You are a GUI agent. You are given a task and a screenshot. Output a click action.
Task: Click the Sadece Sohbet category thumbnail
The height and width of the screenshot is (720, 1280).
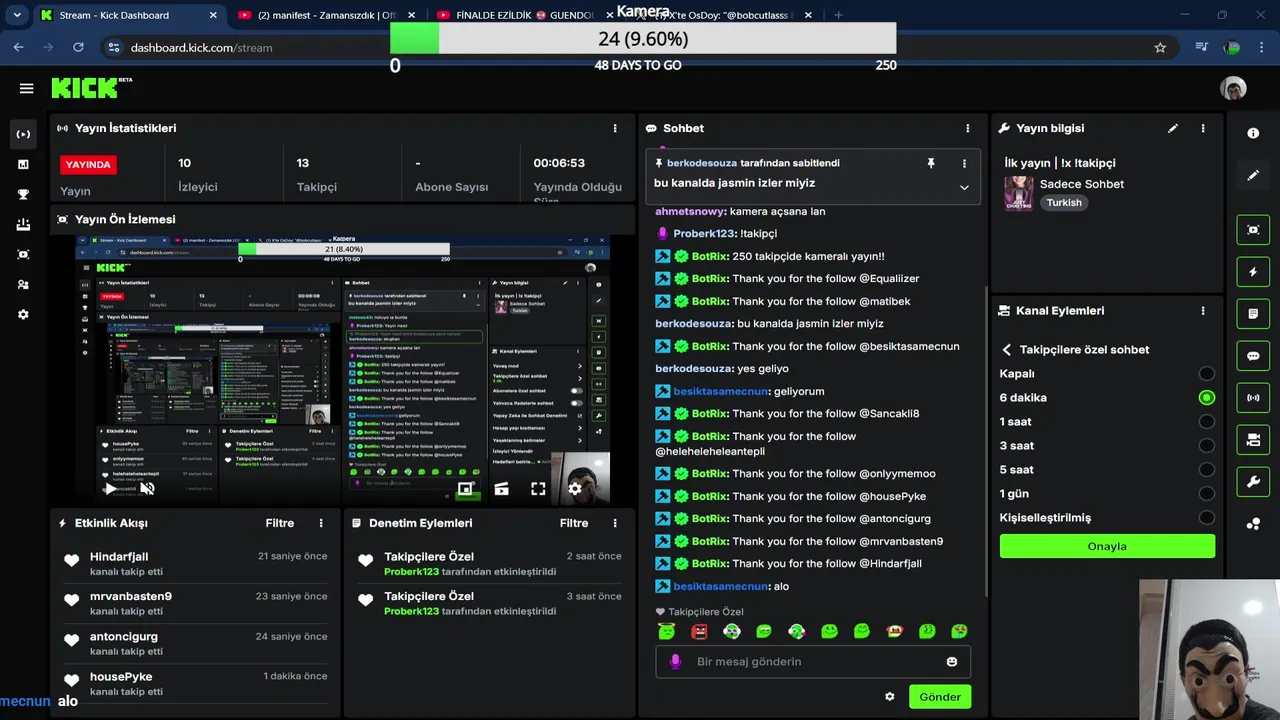coord(1019,193)
